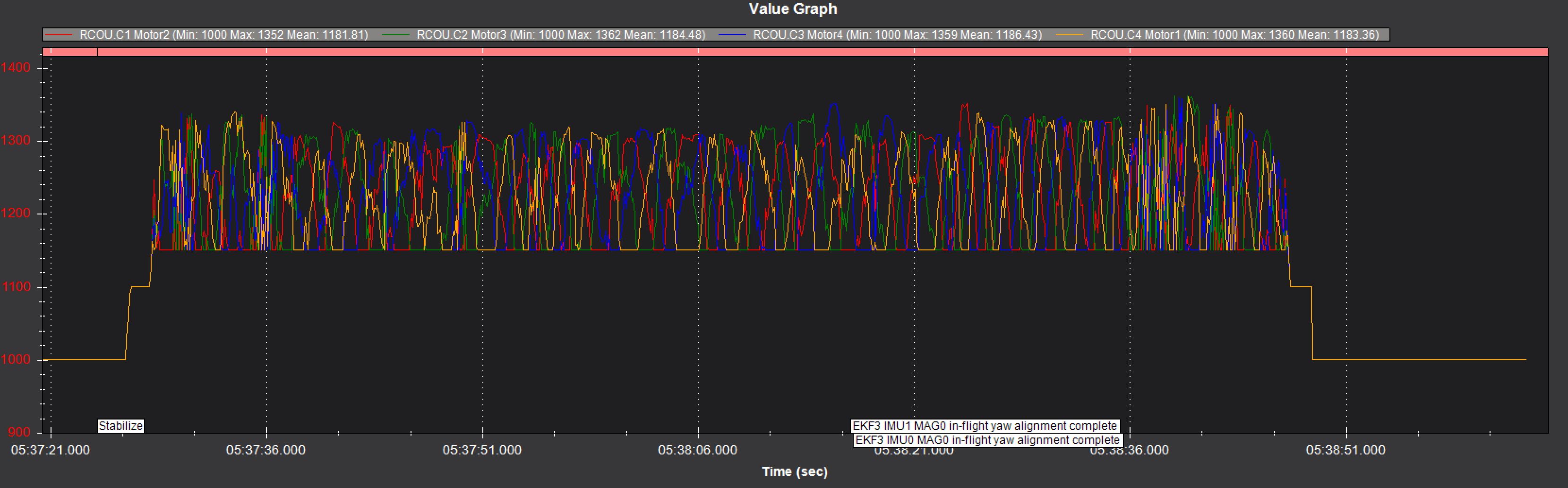Click the 1200 y-axis label
The height and width of the screenshot is (488, 1568).
(x=16, y=214)
